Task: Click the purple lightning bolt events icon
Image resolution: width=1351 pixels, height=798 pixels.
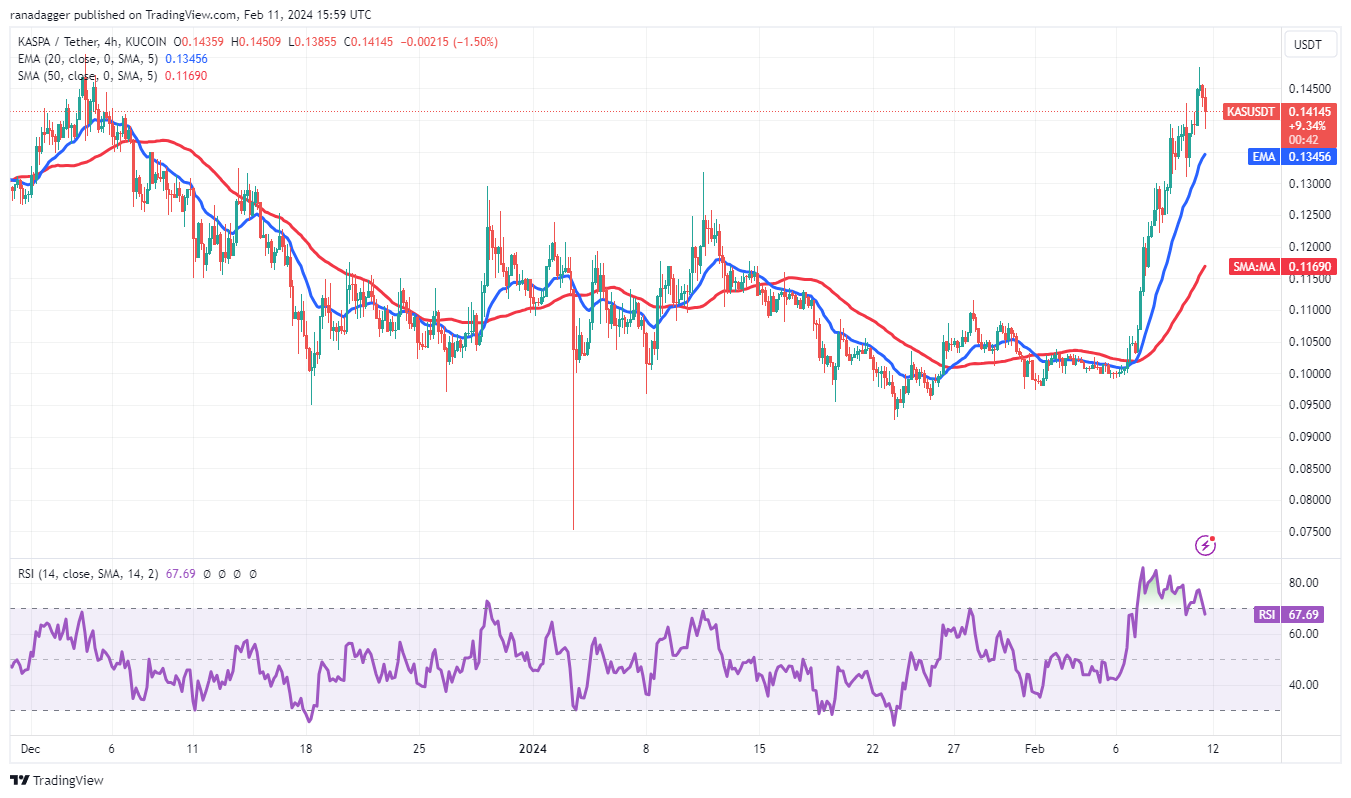Action: tap(1206, 545)
